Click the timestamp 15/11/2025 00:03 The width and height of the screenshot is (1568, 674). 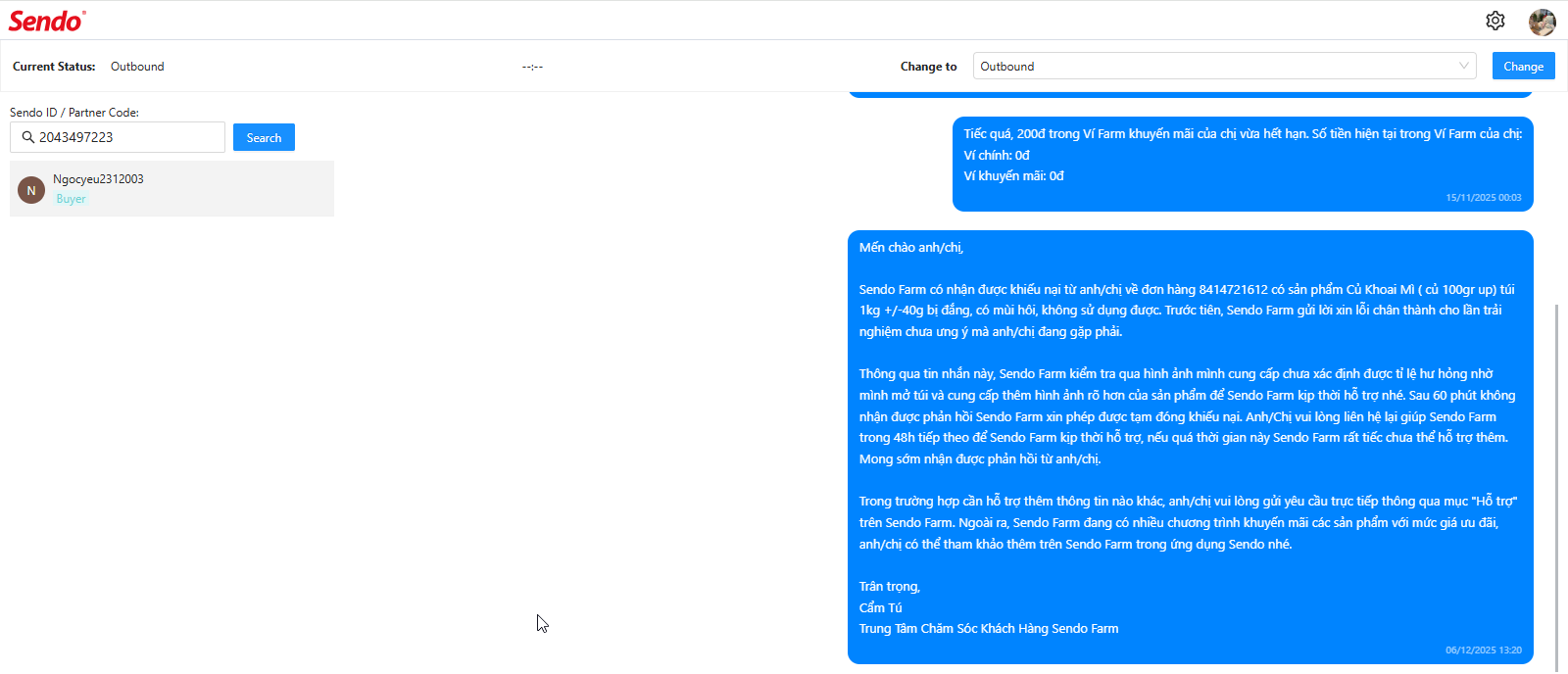(x=1484, y=198)
